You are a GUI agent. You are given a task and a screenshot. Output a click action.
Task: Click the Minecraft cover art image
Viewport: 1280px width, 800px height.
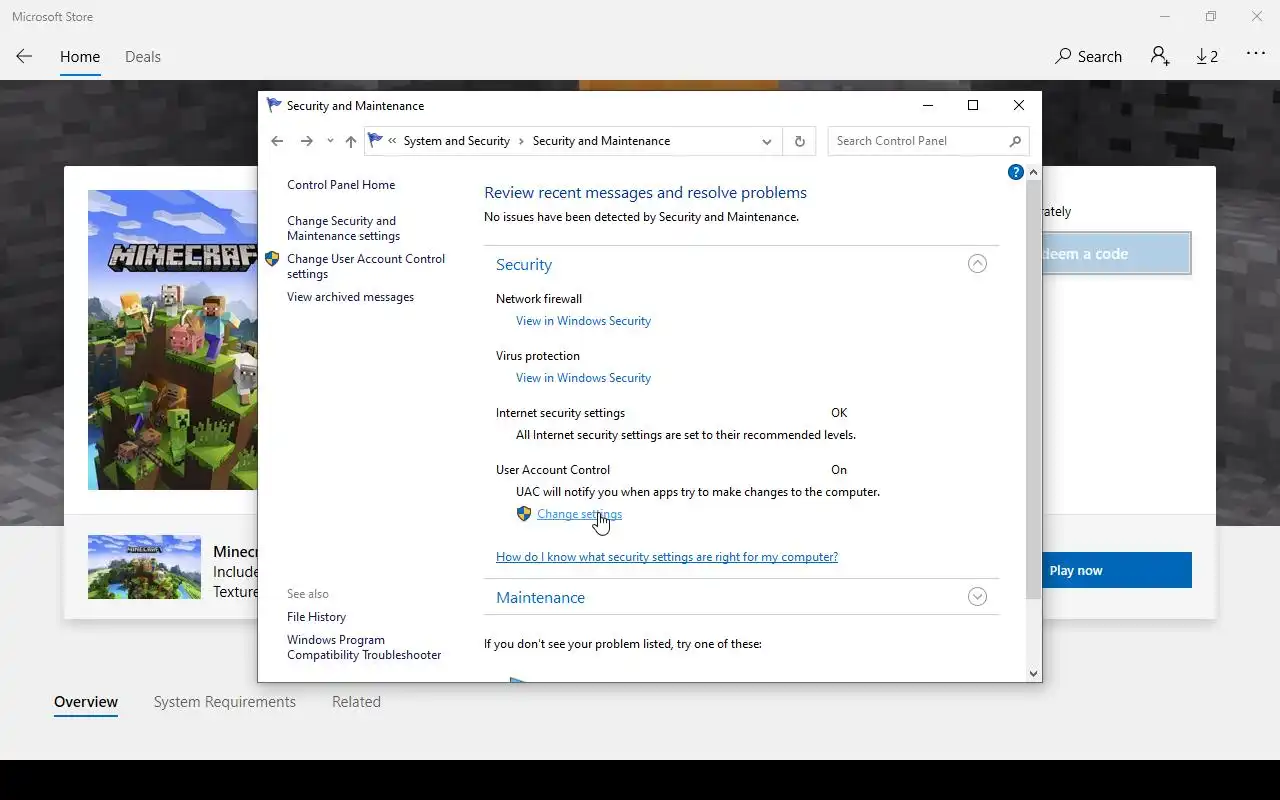[x=172, y=340]
